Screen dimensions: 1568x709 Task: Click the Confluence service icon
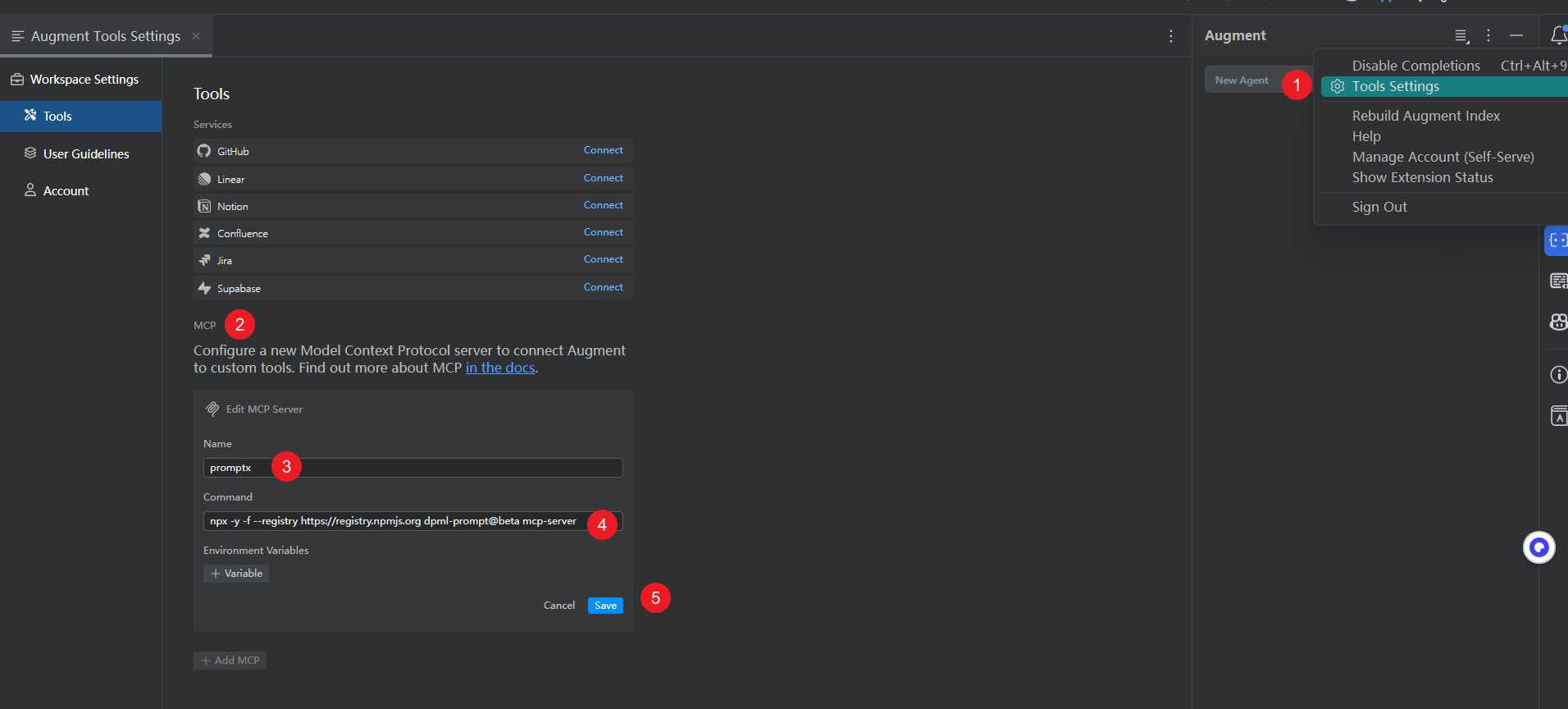[204, 233]
